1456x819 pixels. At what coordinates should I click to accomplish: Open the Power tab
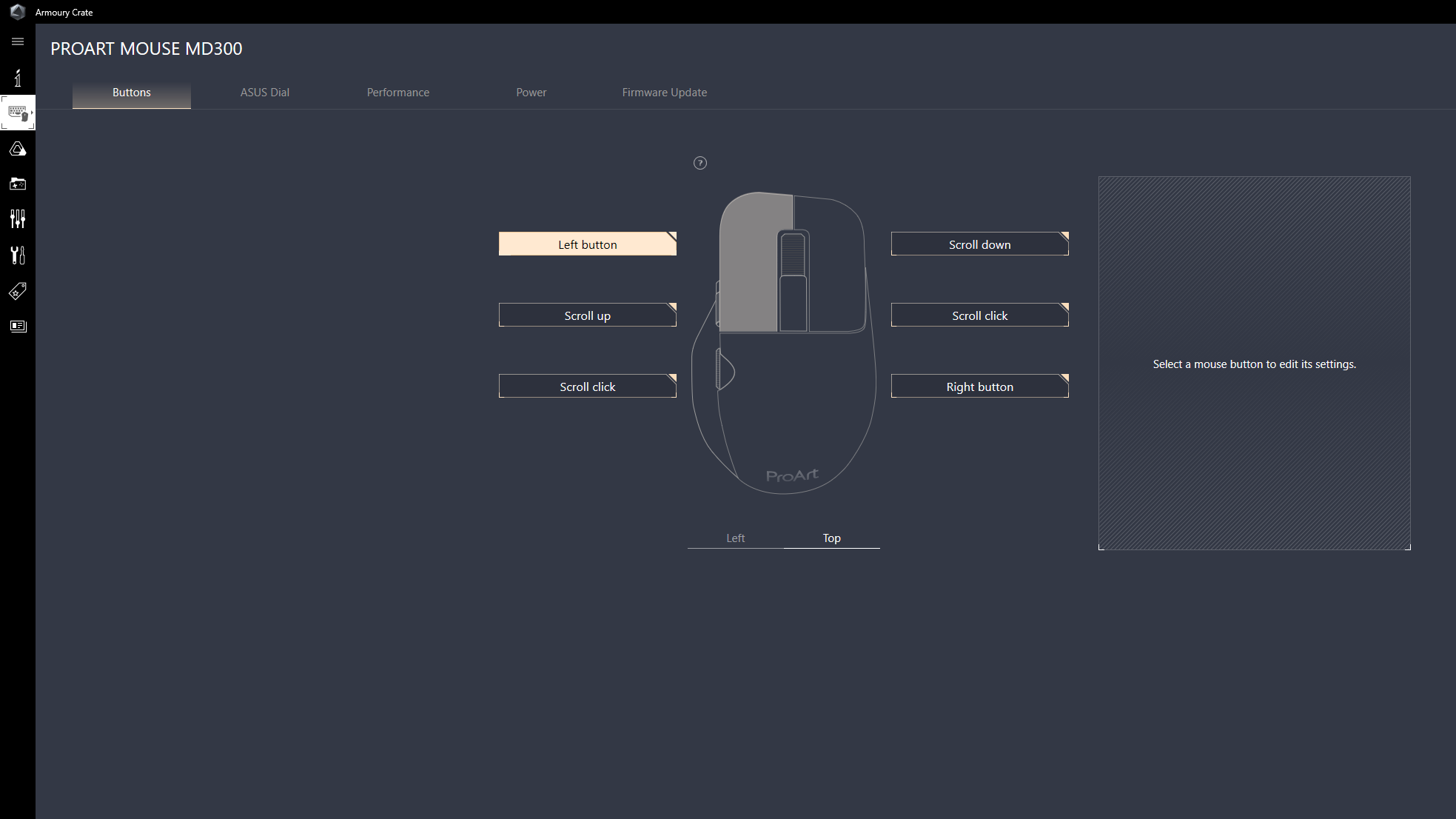click(531, 92)
